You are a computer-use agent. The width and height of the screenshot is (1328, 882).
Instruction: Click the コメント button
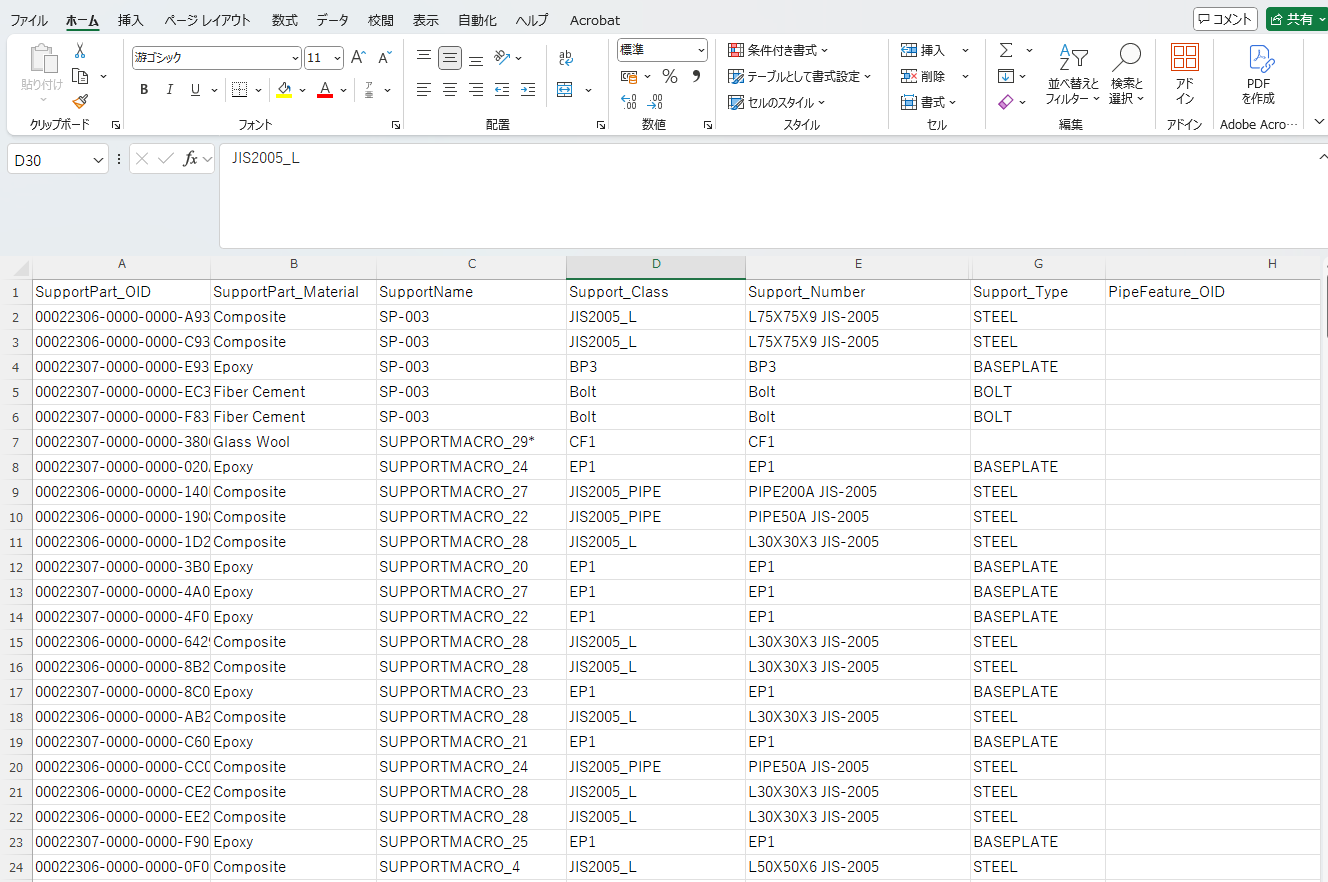[x=1225, y=19]
